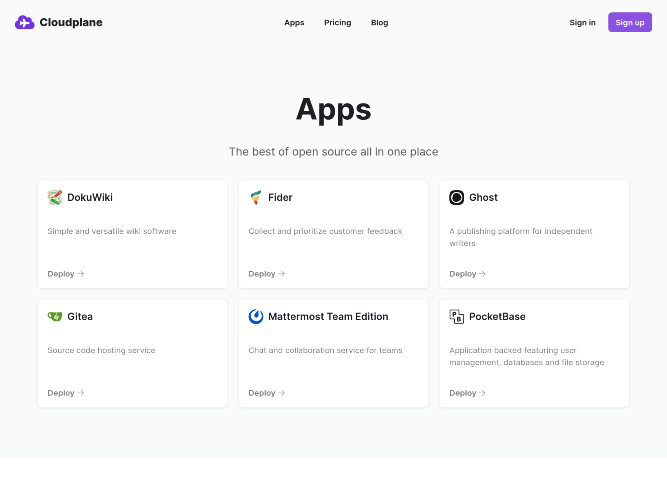Viewport: 667px width, 500px height.
Task: Click the Mattermost app icon
Action: [x=256, y=316]
